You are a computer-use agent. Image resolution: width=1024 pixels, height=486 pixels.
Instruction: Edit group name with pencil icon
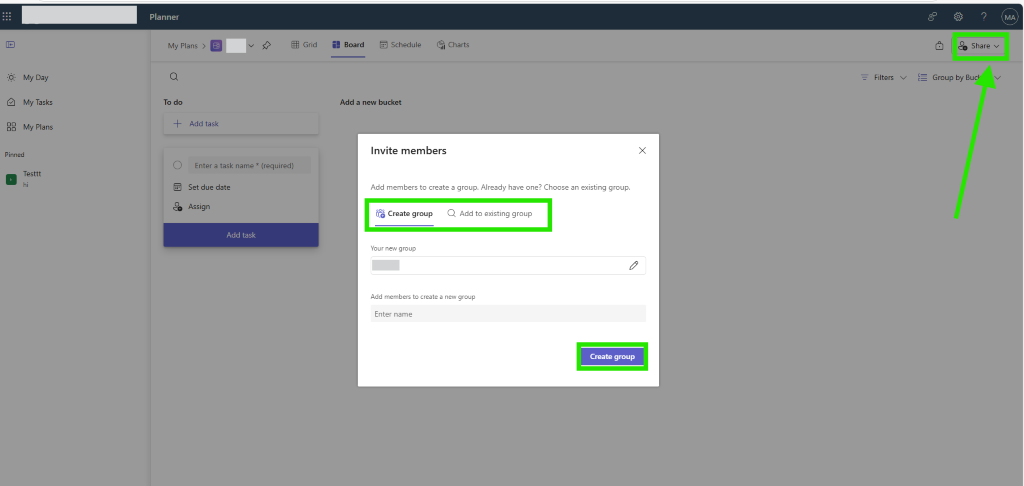coord(633,265)
